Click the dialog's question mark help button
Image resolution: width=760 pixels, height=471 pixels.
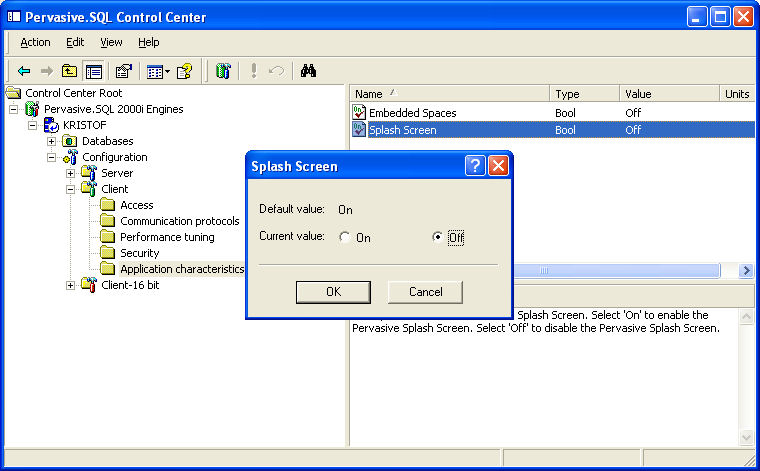475,166
